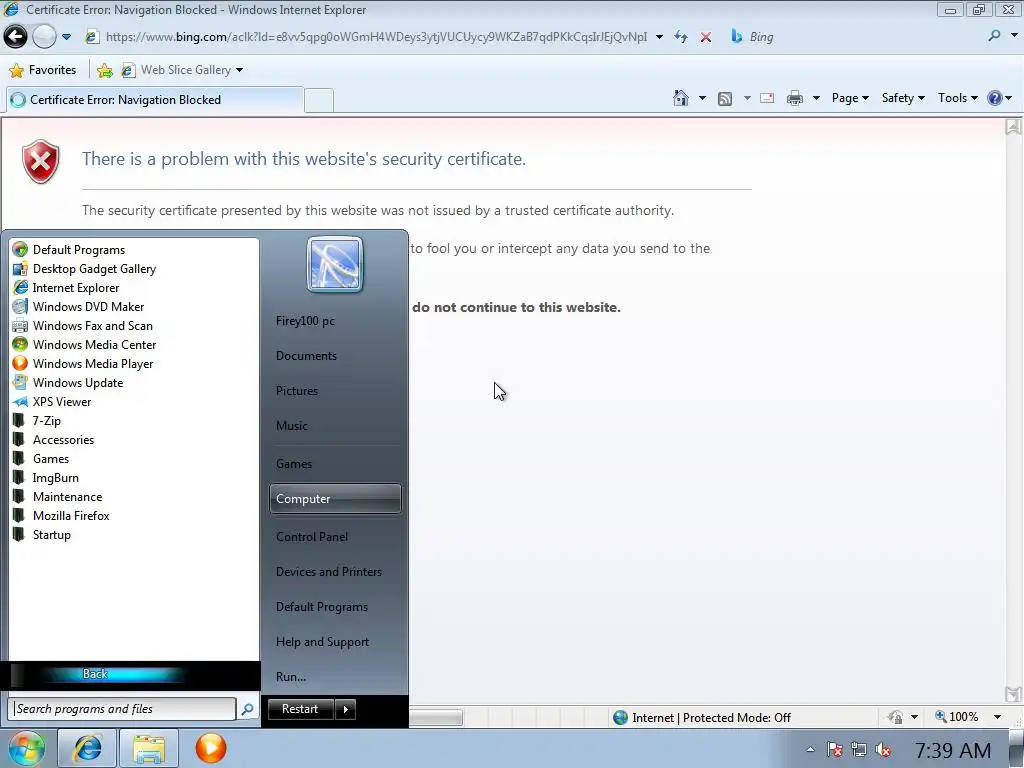
Task: Click the IE Forward navigation arrow
Action: click(x=44, y=37)
